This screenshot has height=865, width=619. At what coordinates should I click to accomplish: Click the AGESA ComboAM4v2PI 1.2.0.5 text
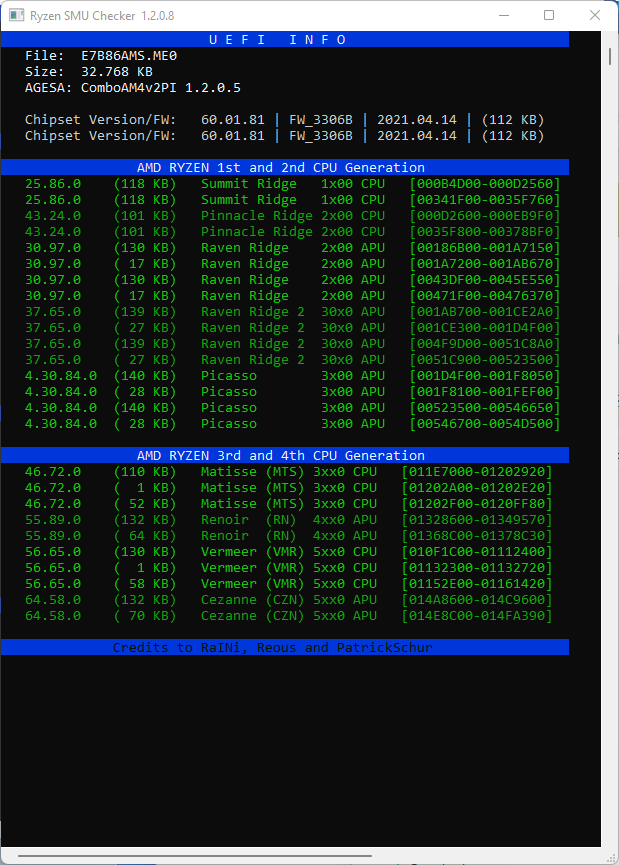[133, 88]
